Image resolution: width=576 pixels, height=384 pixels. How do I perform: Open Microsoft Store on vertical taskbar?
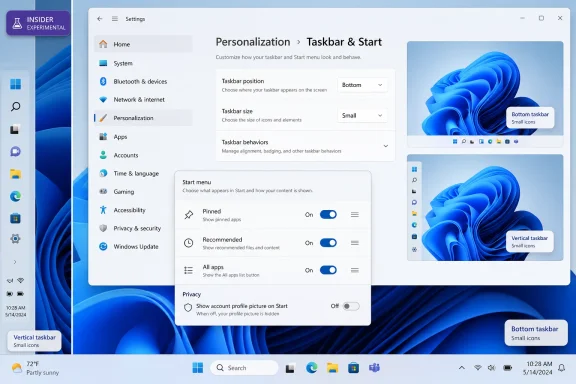[15, 219]
